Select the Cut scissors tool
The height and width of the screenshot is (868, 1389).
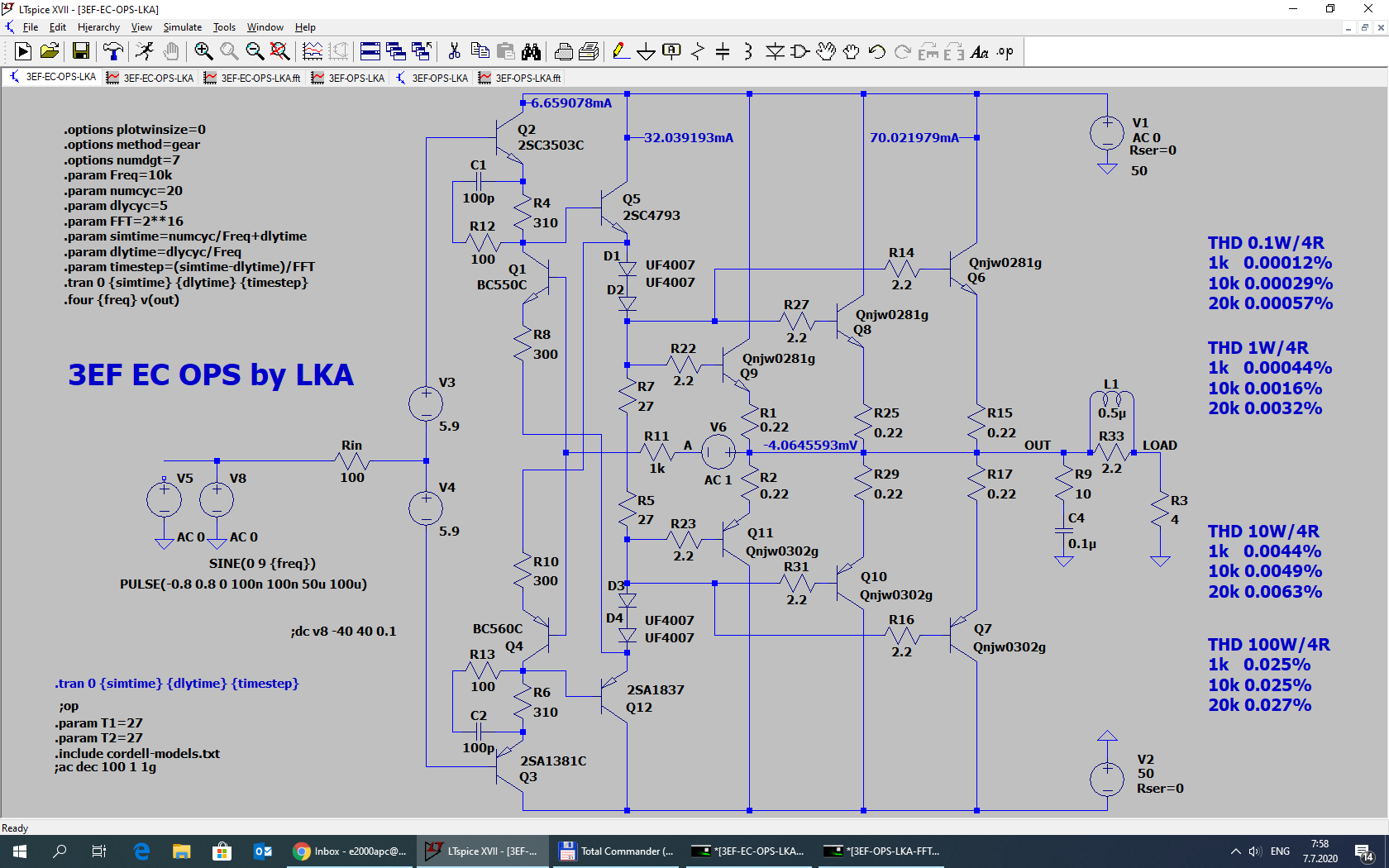pos(454,52)
